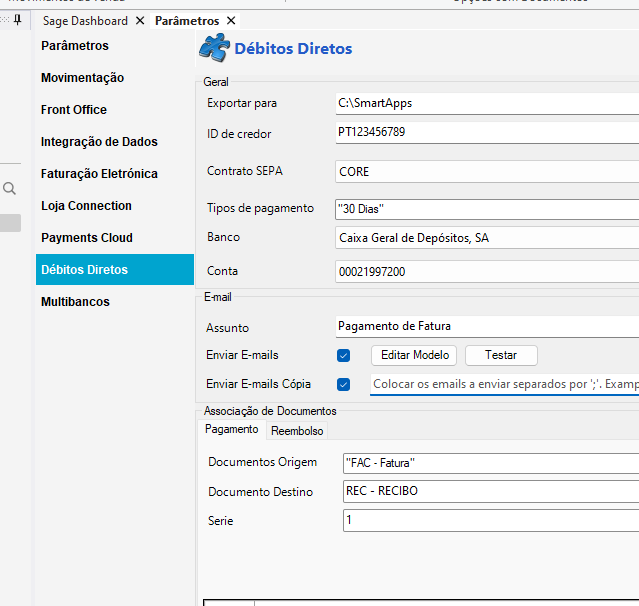
Task: Select the Parâmetros tab
Action: coord(187,21)
